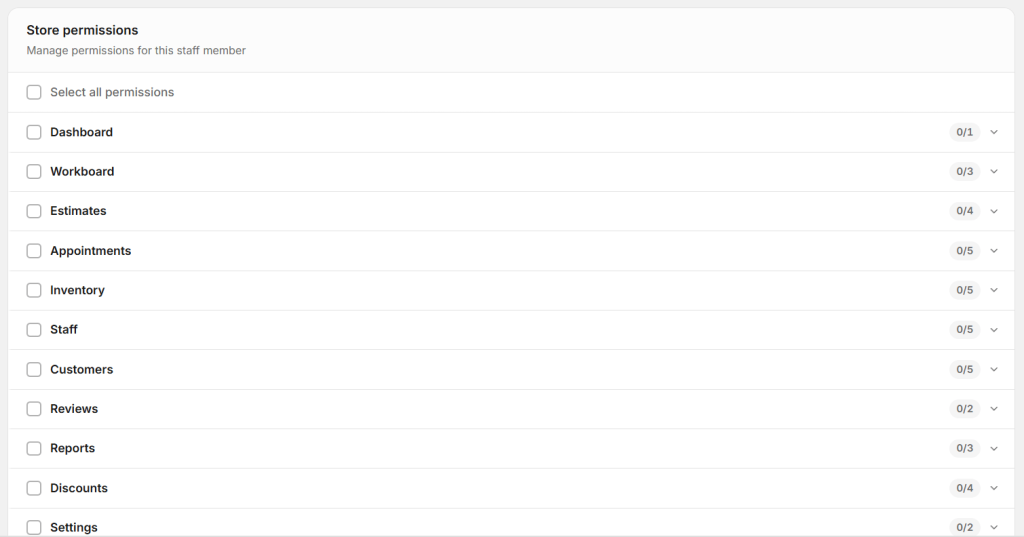The image size is (1024, 537).
Task: Enable the Dashboard permissions checkbox
Action: pyautogui.click(x=34, y=132)
